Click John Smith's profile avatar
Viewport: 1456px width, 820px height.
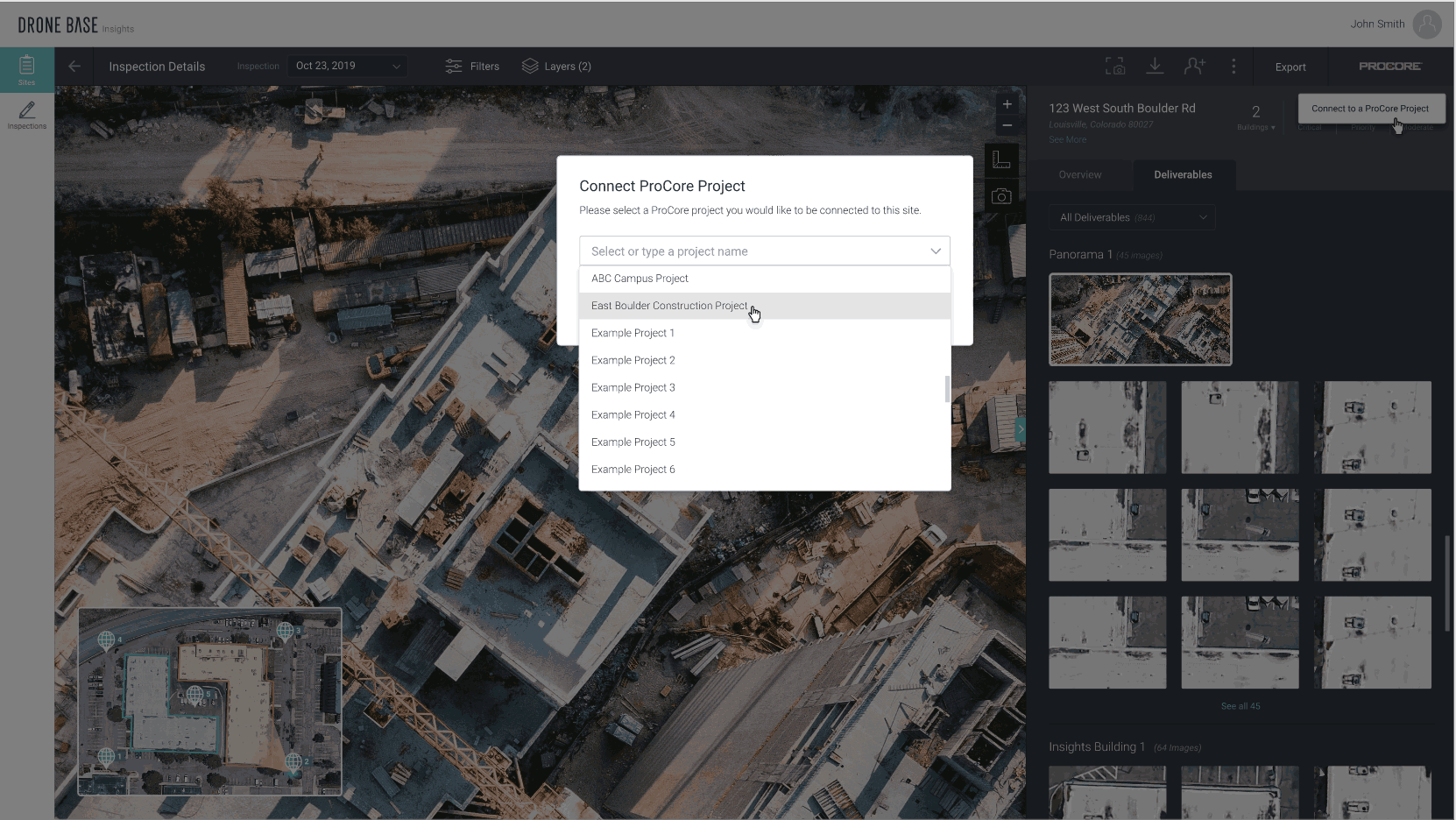[1427, 24]
